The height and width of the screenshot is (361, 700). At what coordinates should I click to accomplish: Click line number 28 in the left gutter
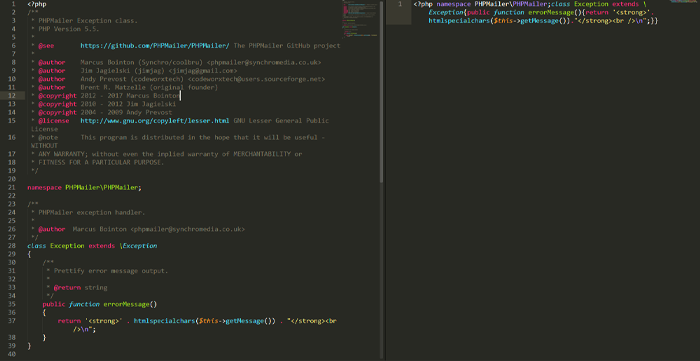(12, 246)
